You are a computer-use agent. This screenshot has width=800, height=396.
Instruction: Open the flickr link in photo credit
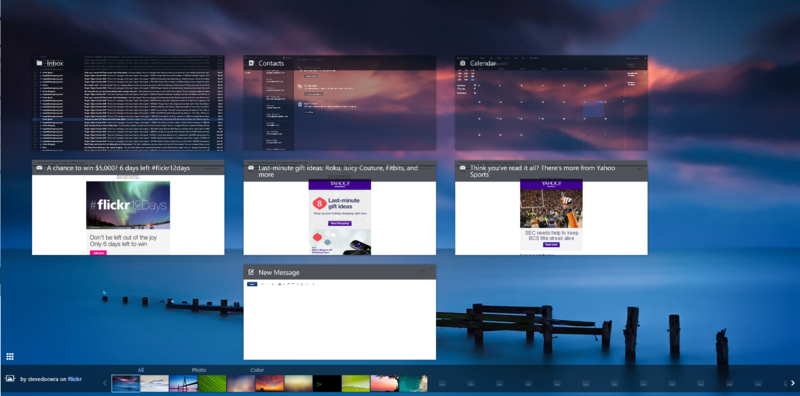click(x=75, y=379)
